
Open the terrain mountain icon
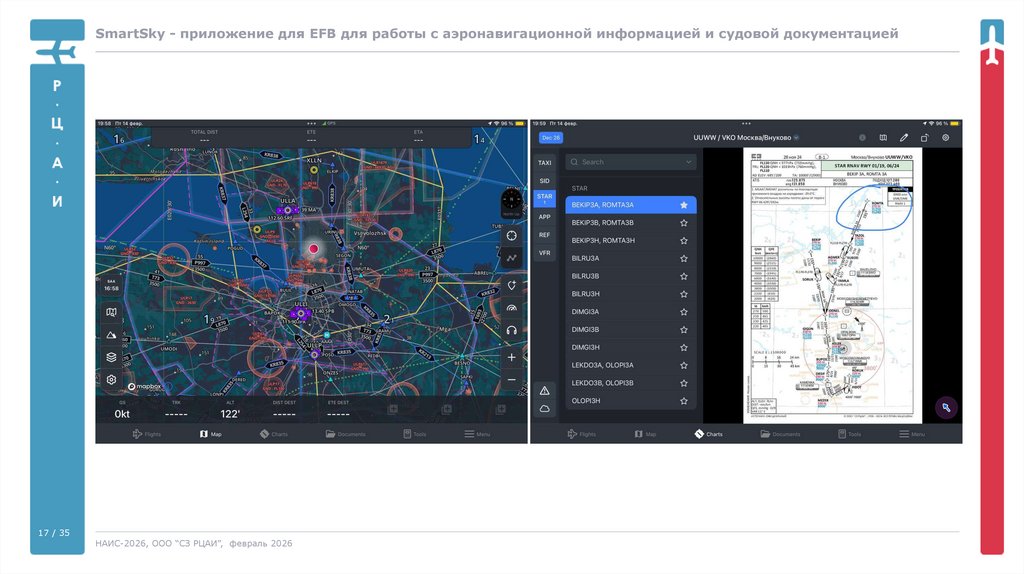point(112,335)
